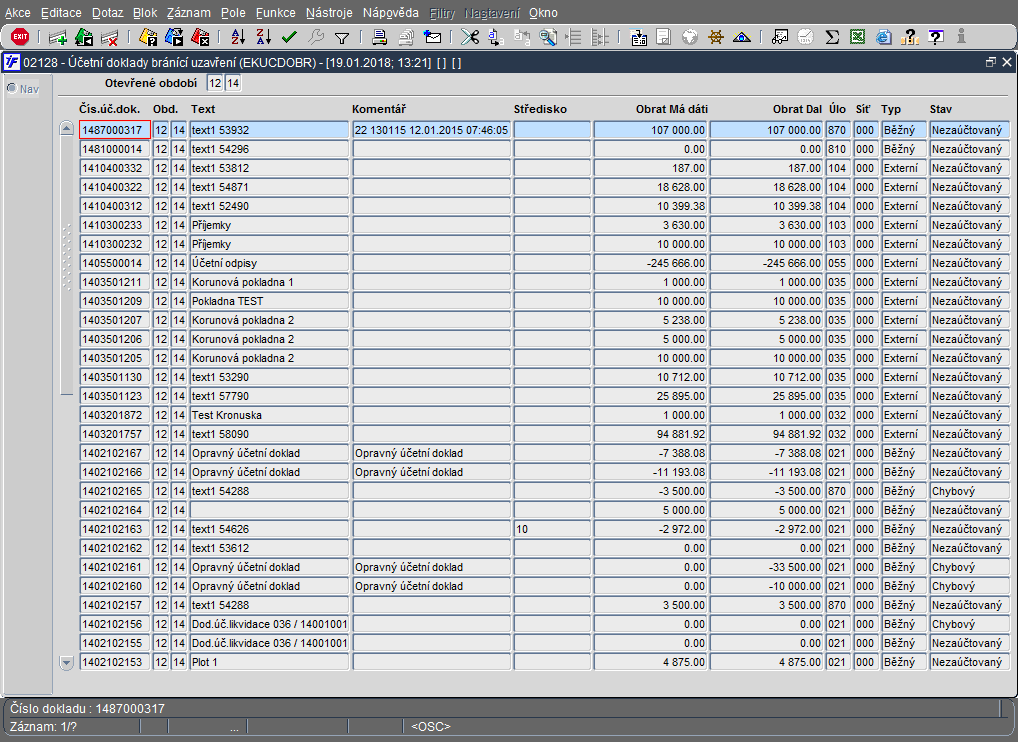Click the Sigma sum icon

tap(832, 38)
